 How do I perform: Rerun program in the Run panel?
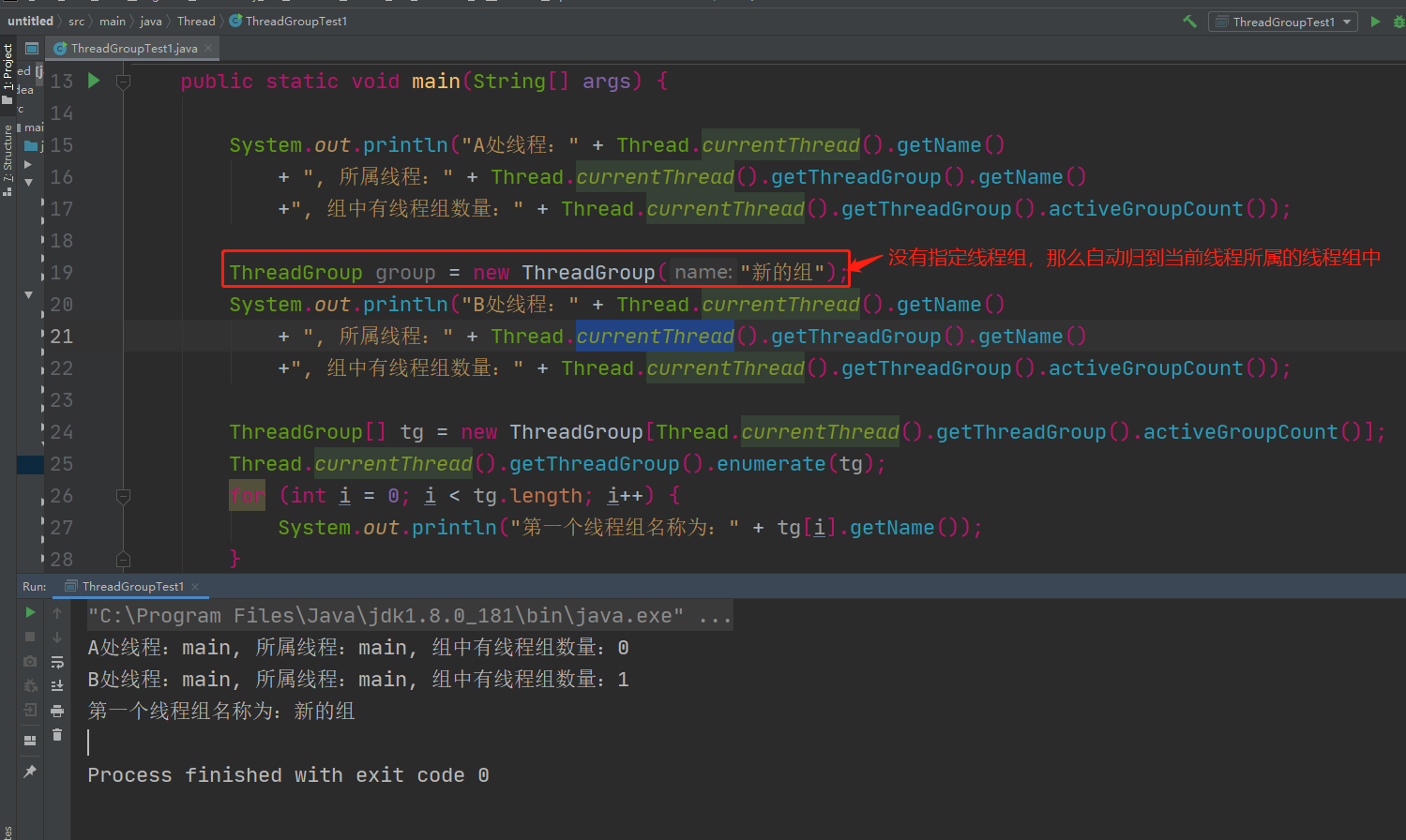click(30, 612)
